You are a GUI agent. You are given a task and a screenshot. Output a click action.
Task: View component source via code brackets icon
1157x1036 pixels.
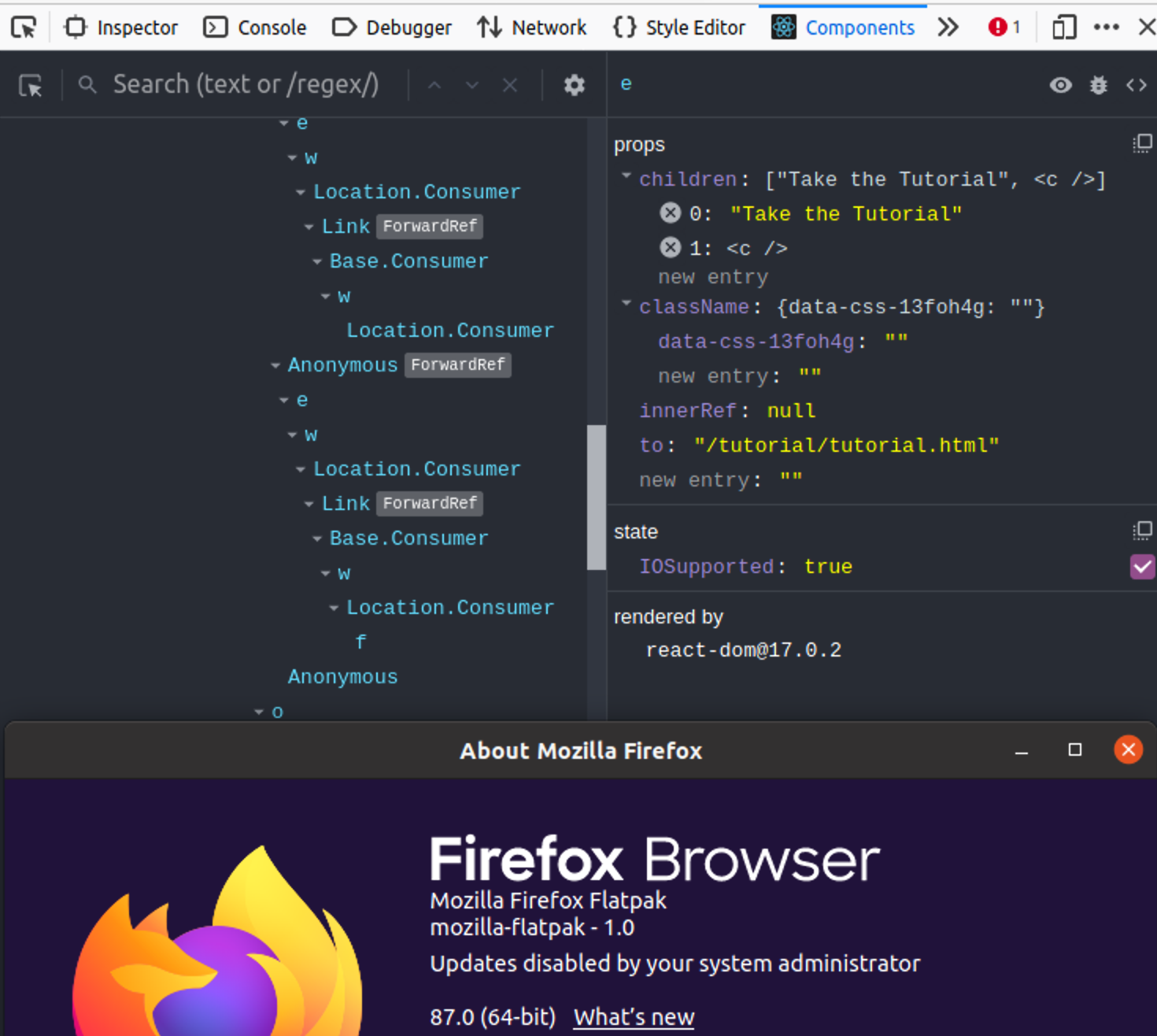click(x=1135, y=85)
